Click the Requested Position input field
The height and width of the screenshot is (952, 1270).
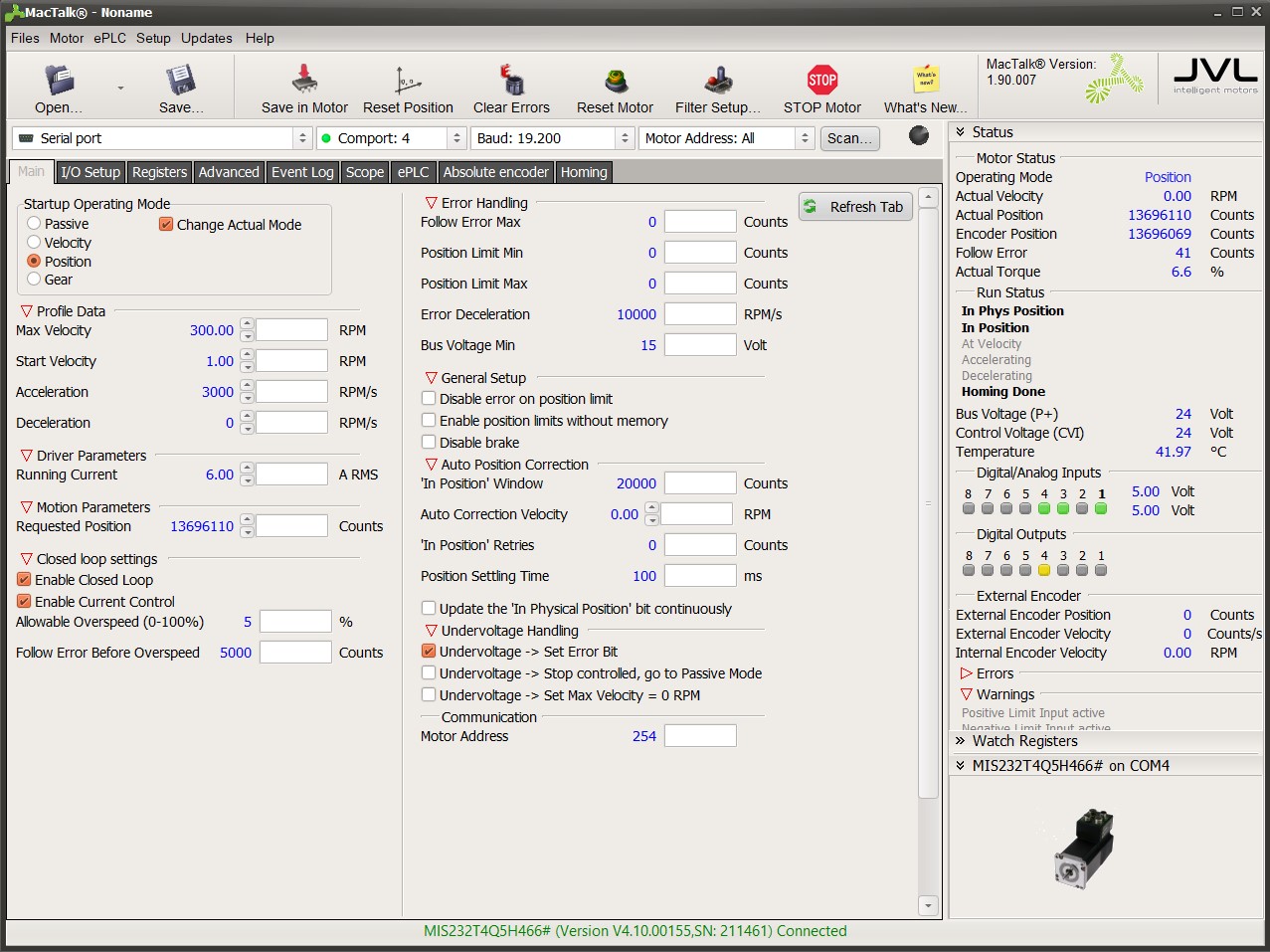point(291,526)
